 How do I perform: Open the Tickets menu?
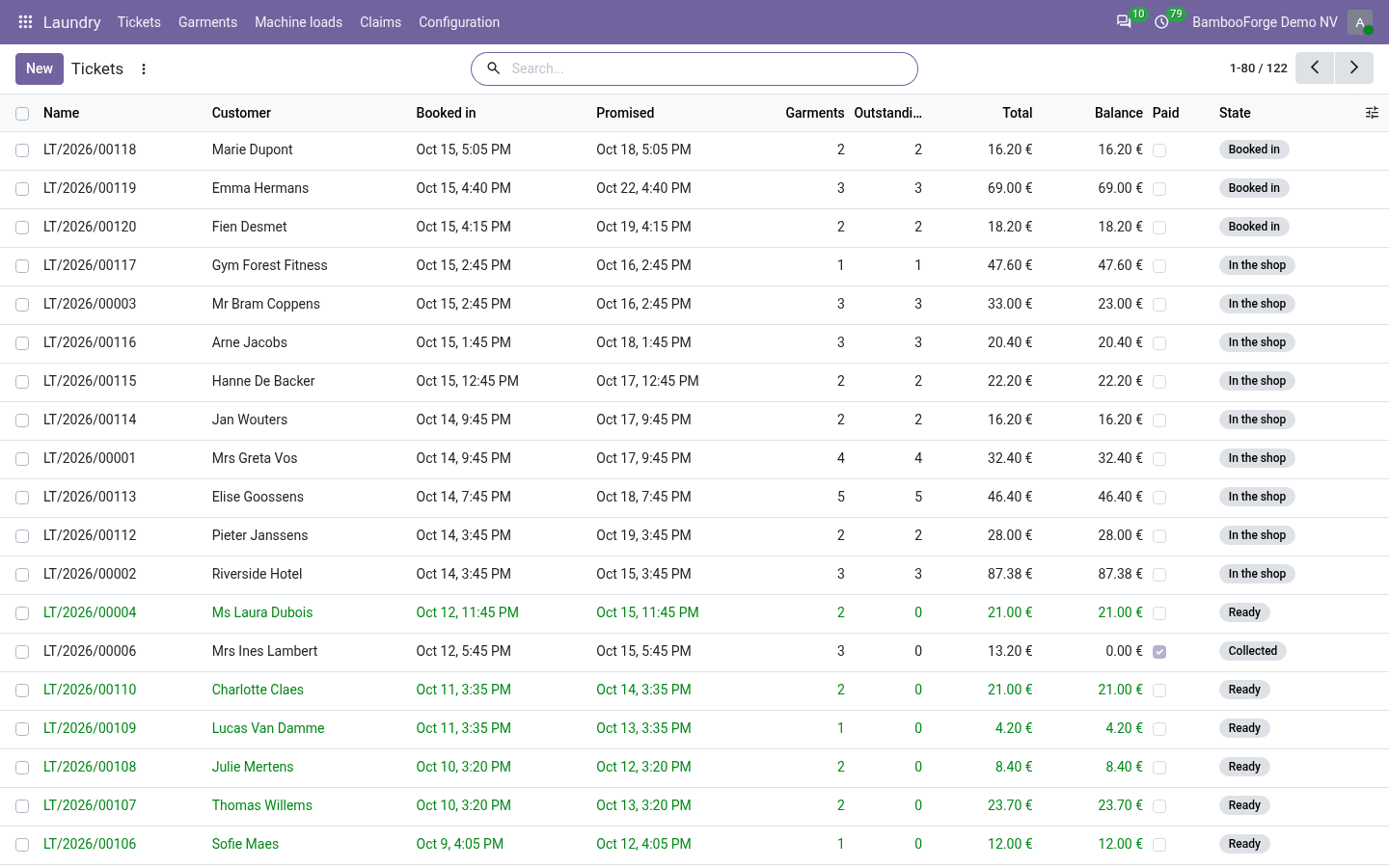pos(139,22)
